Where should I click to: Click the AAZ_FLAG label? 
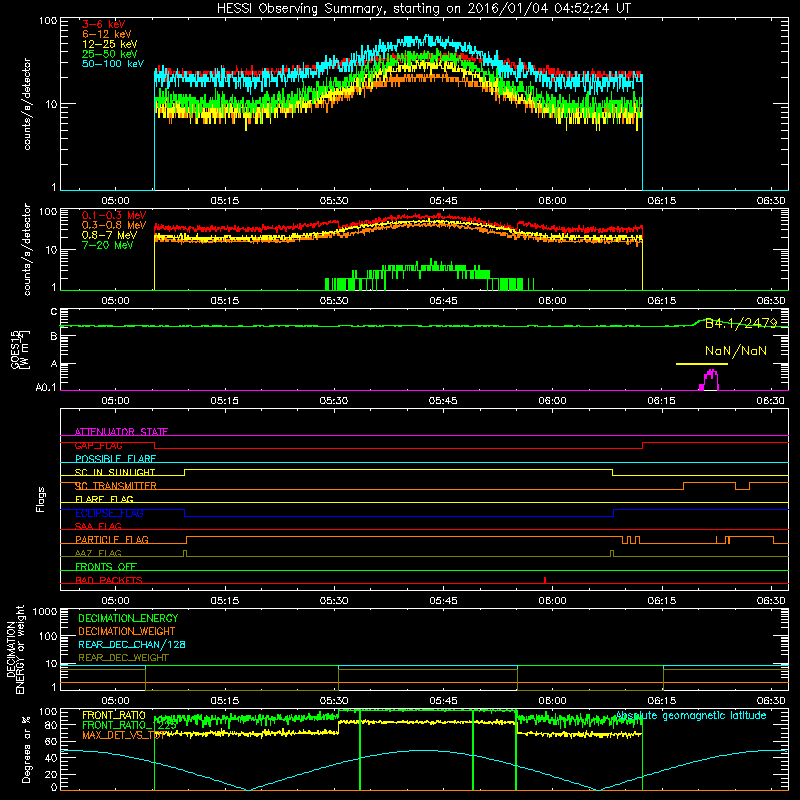[x=98, y=554]
